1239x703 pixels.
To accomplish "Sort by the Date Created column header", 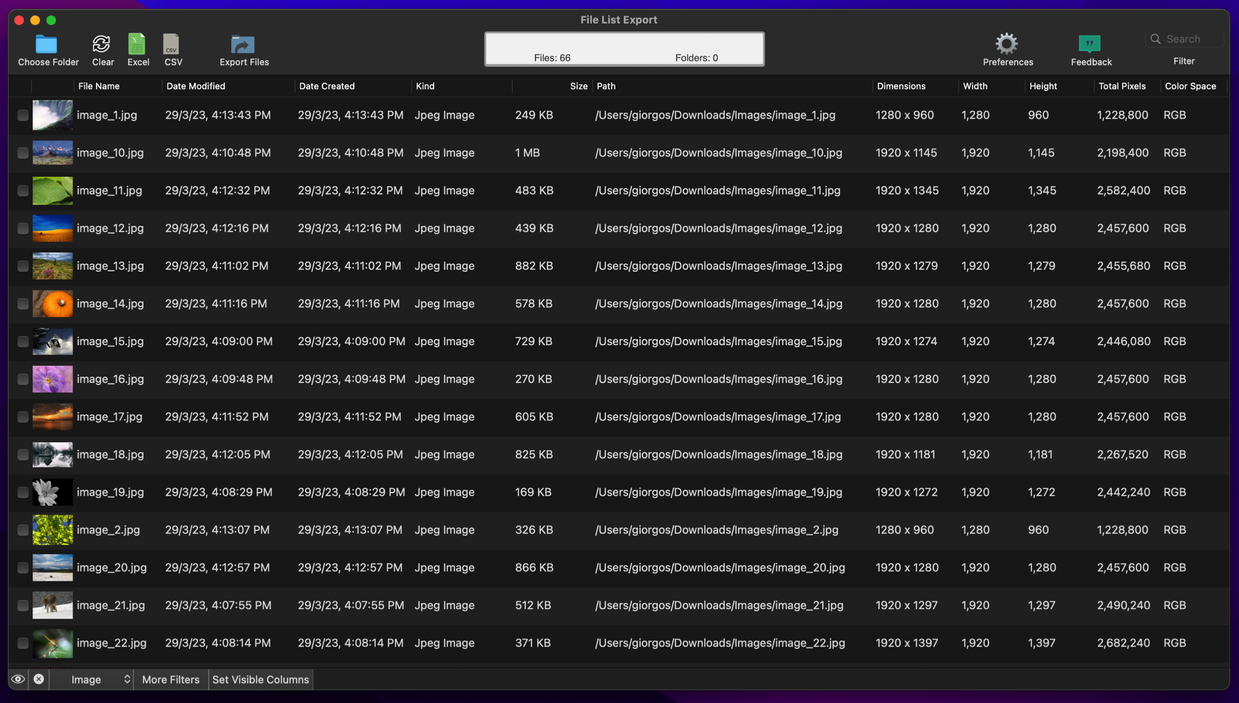I will click(327, 86).
